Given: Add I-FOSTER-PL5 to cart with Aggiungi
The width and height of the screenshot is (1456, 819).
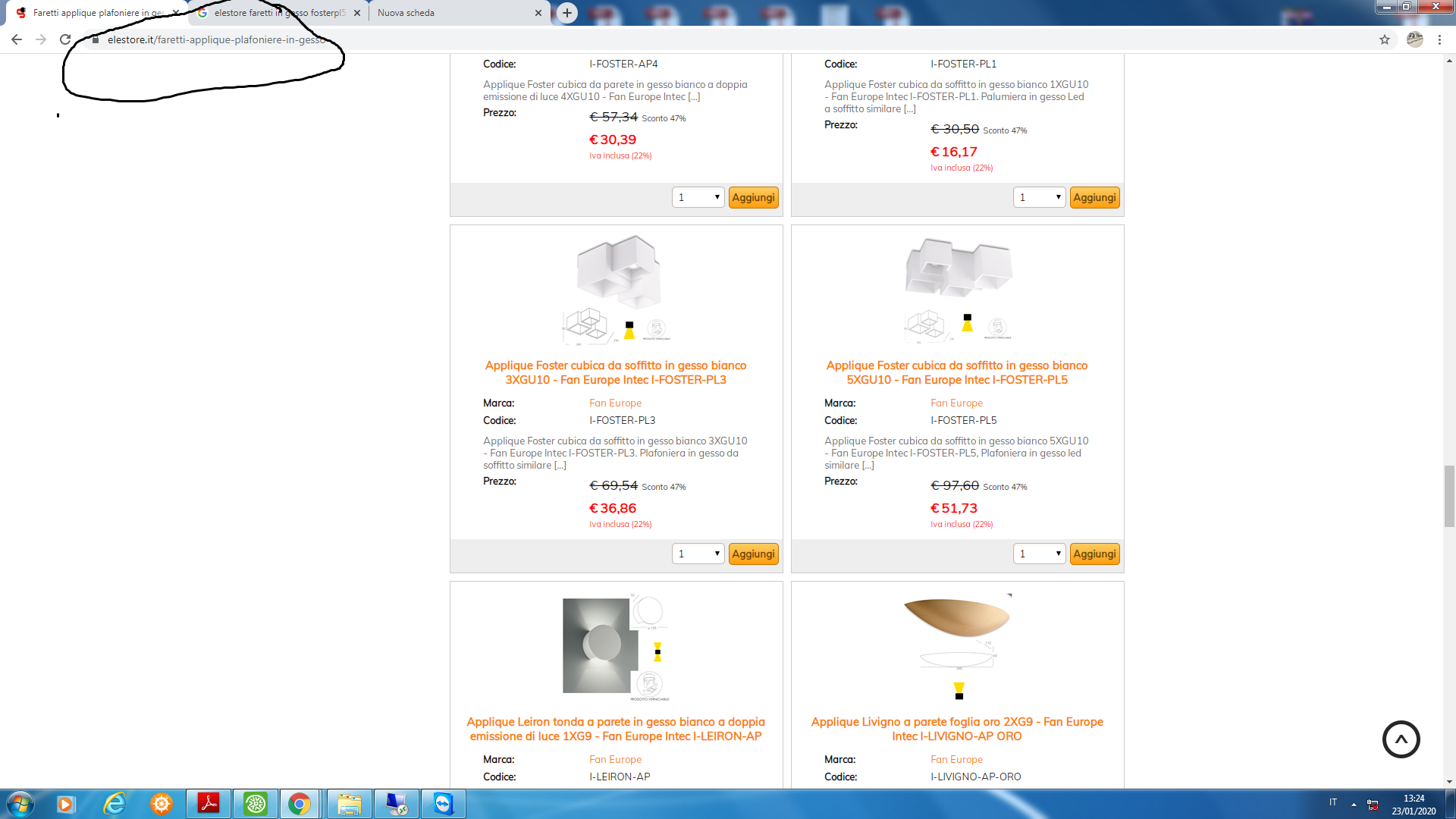Looking at the screenshot, I should point(1094,554).
